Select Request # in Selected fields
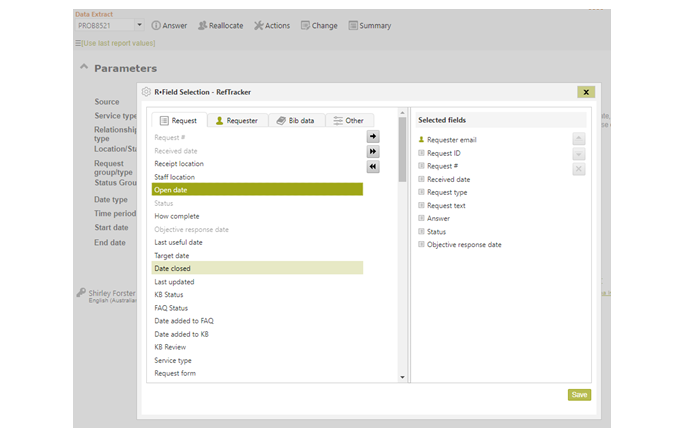The width and height of the screenshot is (685, 445). [x=438, y=166]
